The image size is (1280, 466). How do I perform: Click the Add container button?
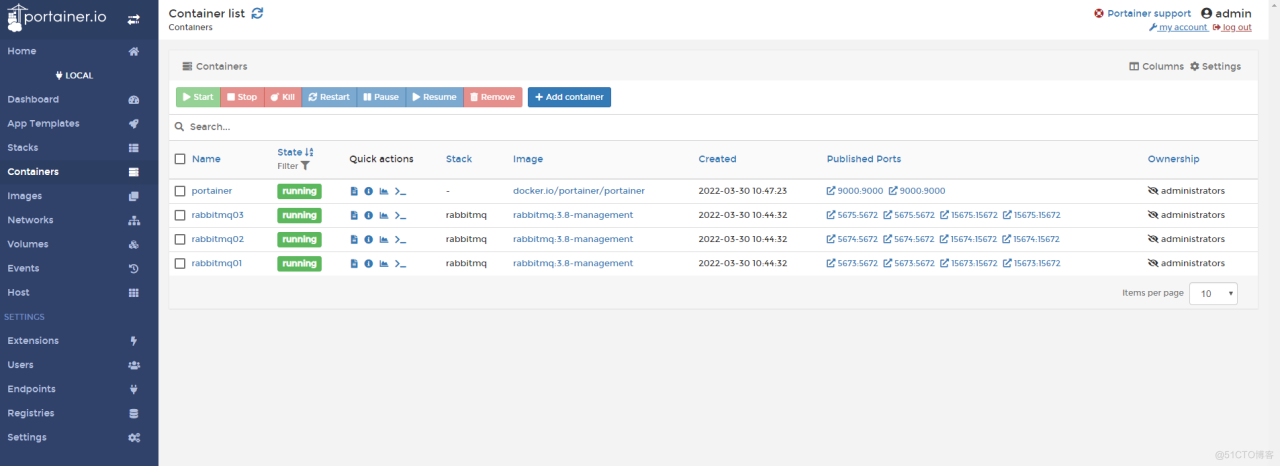(569, 97)
